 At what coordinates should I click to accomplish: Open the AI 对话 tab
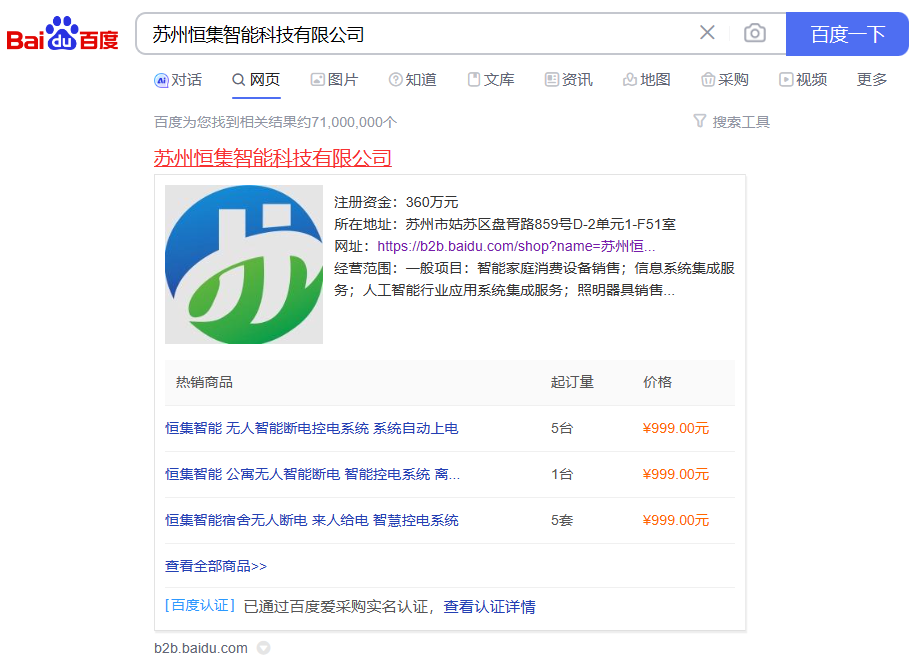pos(178,80)
